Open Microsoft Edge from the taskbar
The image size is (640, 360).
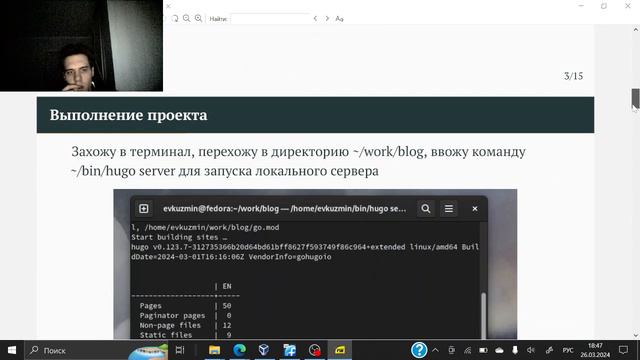point(240,350)
